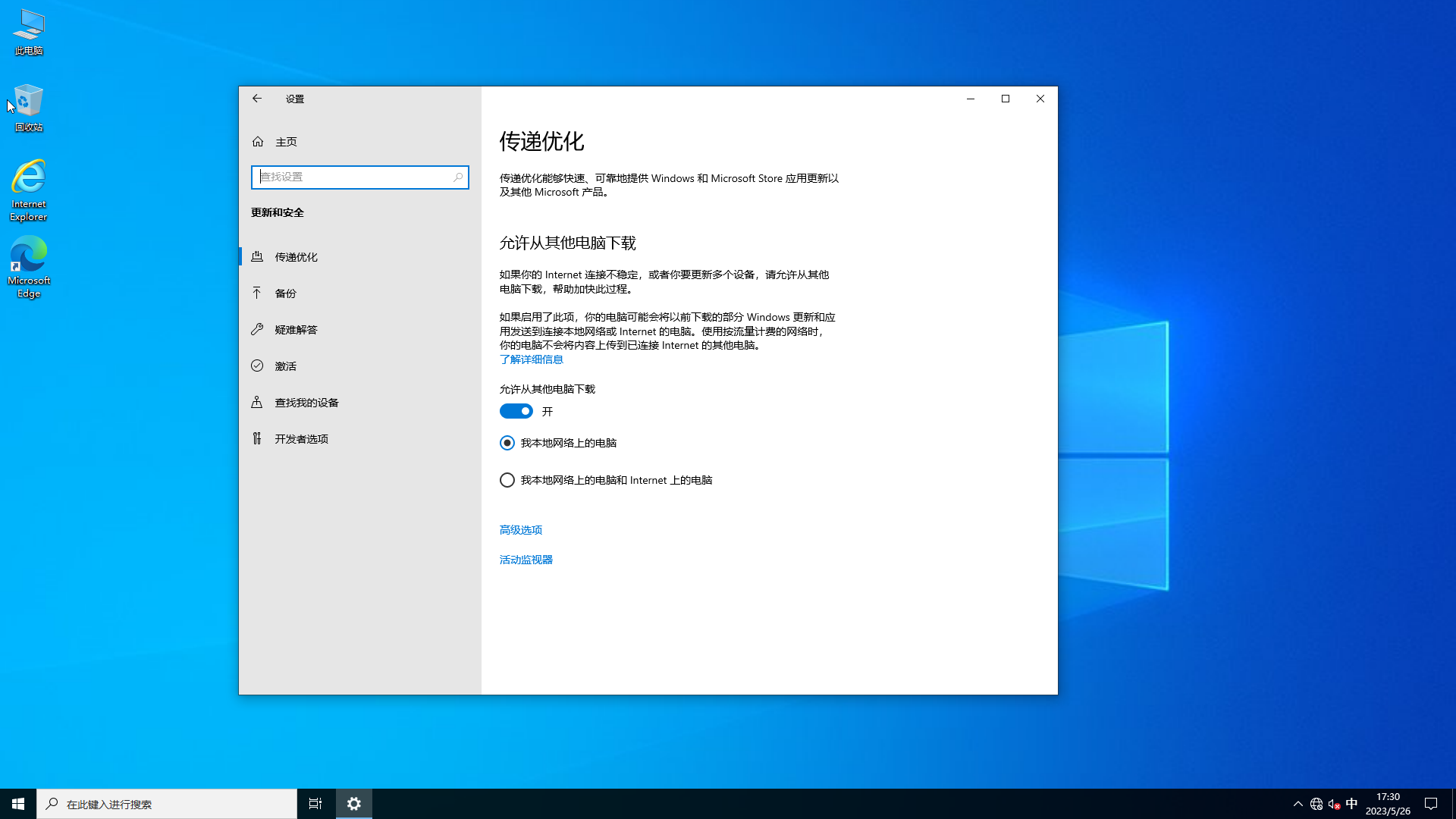1456x819 pixels.
Task: Choose 我本地网络上的电脑和 Internet 上的电脑
Action: (507, 479)
